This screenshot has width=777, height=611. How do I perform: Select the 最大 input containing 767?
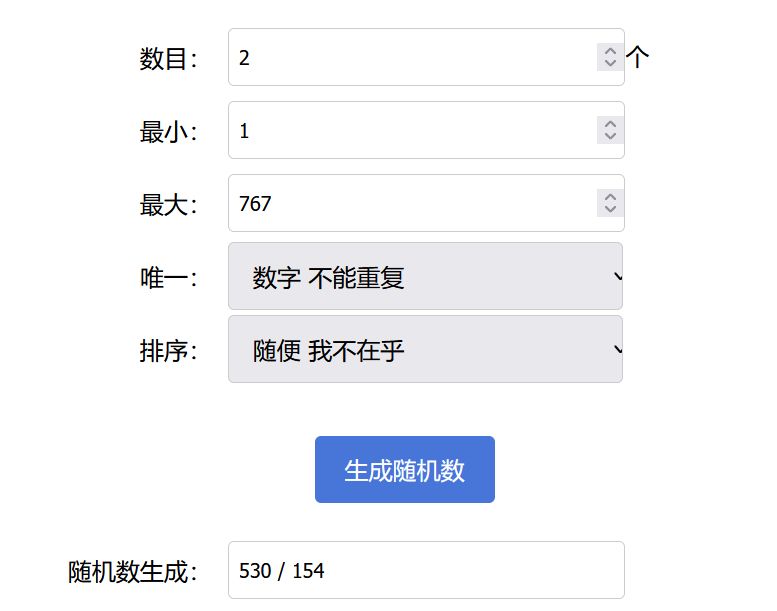point(410,204)
